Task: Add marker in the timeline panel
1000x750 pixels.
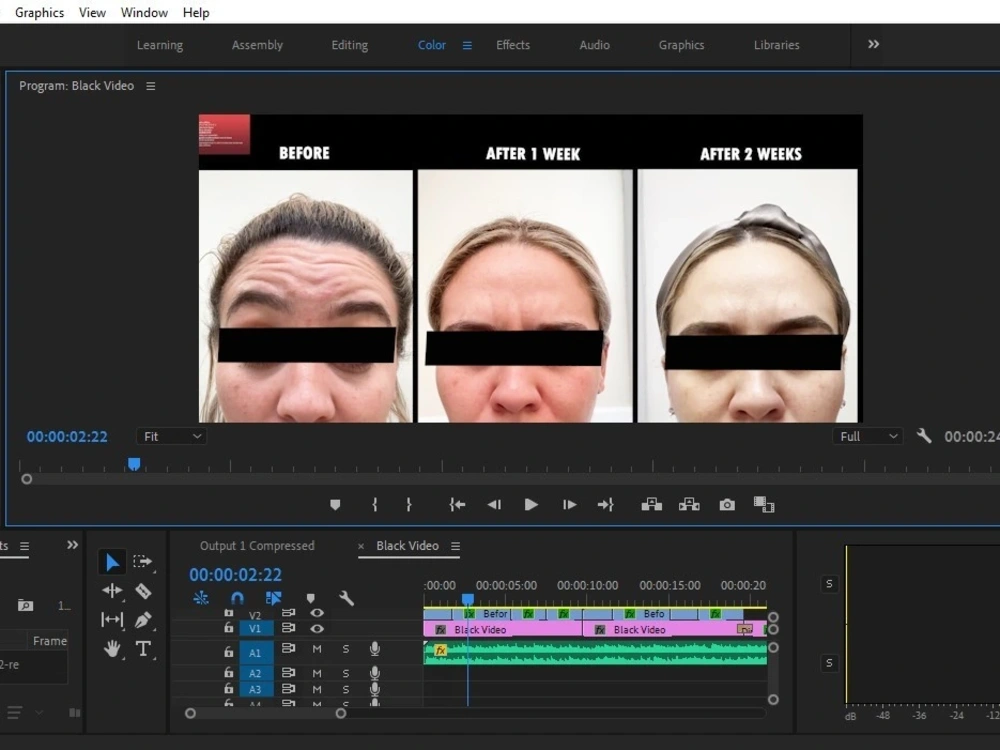Action: [311, 598]
